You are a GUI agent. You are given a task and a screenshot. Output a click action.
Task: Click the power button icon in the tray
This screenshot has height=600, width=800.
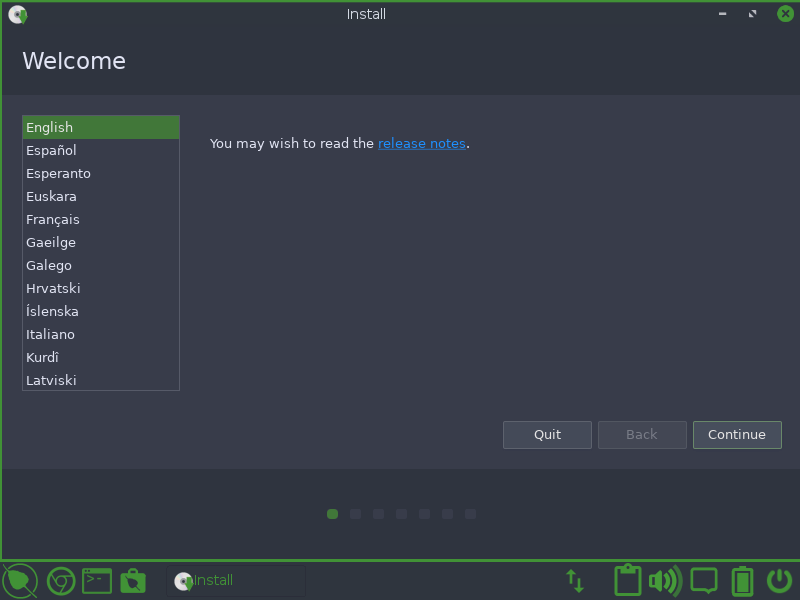point(779,581)
